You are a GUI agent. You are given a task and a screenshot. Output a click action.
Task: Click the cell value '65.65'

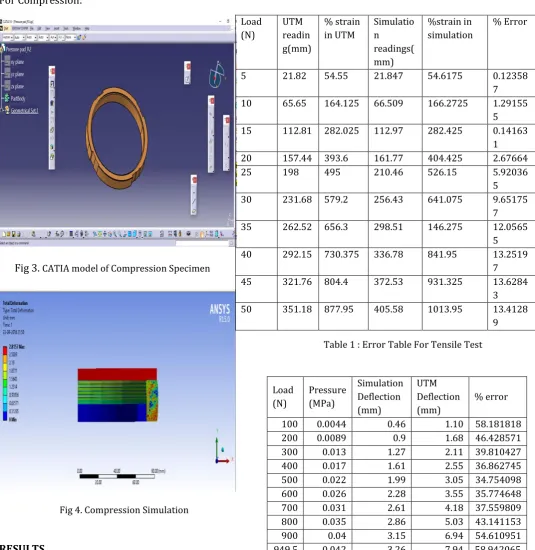294,103
